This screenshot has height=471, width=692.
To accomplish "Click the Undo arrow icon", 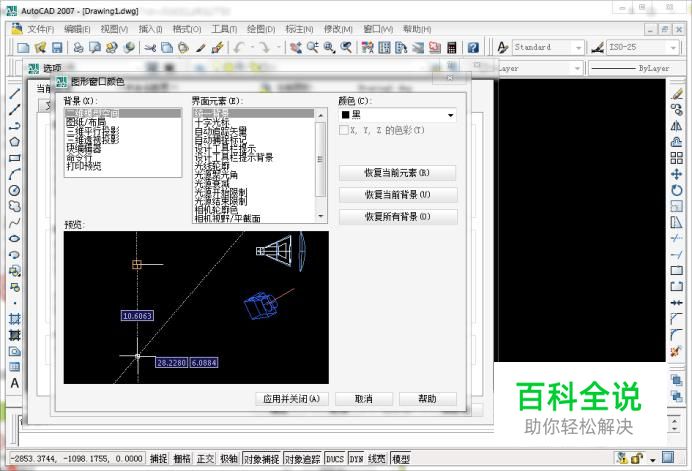I will [240, 47].
